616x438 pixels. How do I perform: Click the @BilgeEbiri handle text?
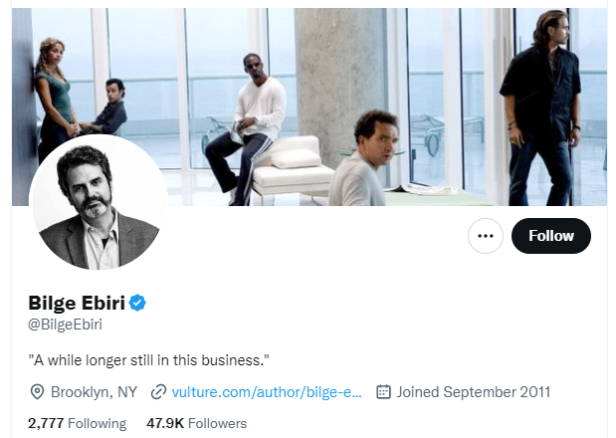65,324
